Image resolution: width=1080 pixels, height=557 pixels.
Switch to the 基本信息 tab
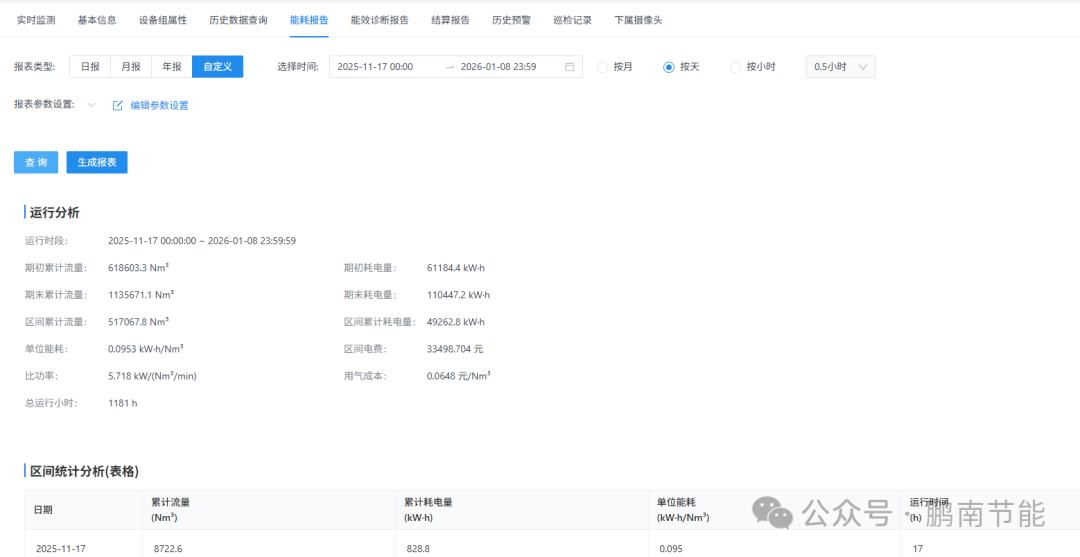pyautogui.click(x=97, y=20)
